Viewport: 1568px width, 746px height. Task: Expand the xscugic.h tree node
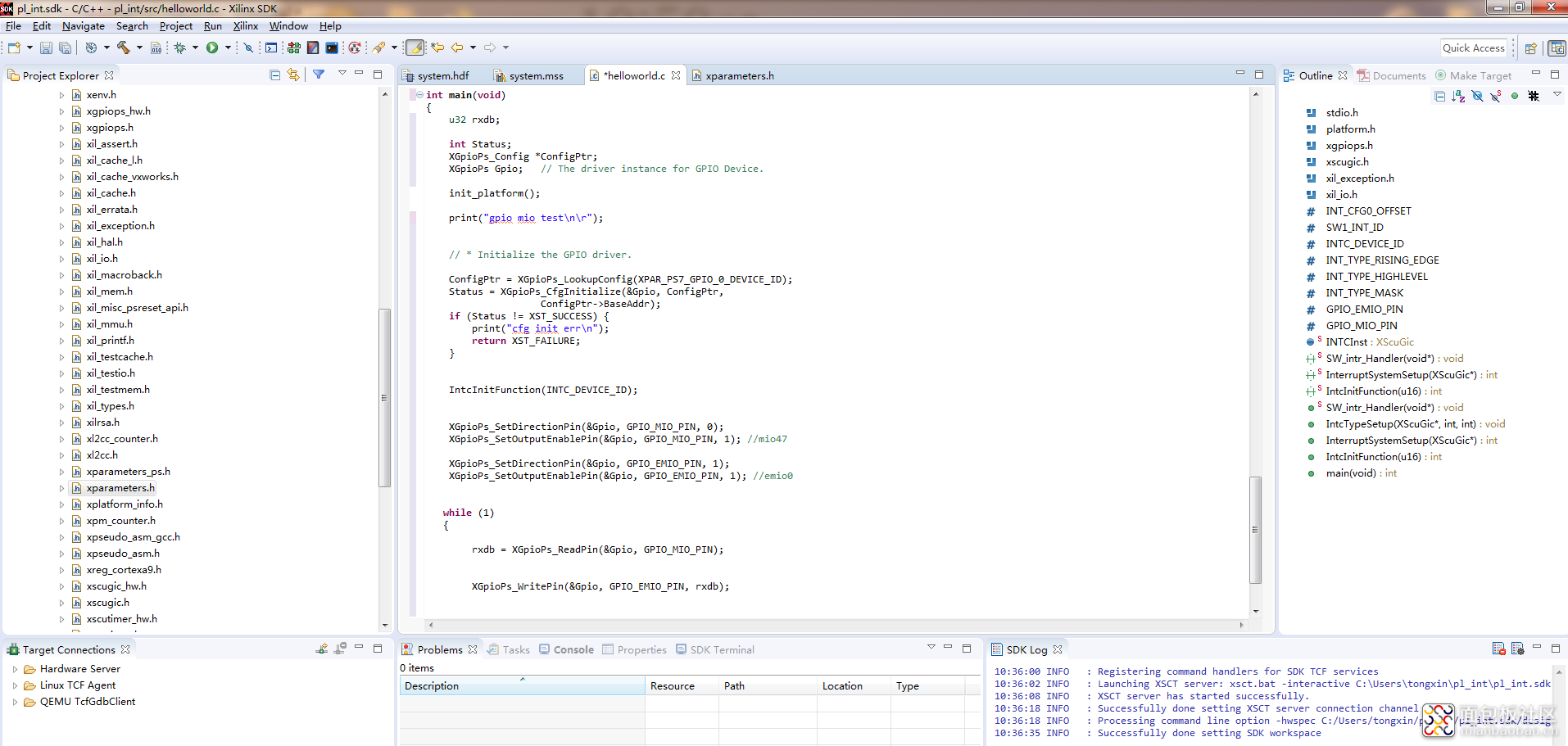pos(61,603)
